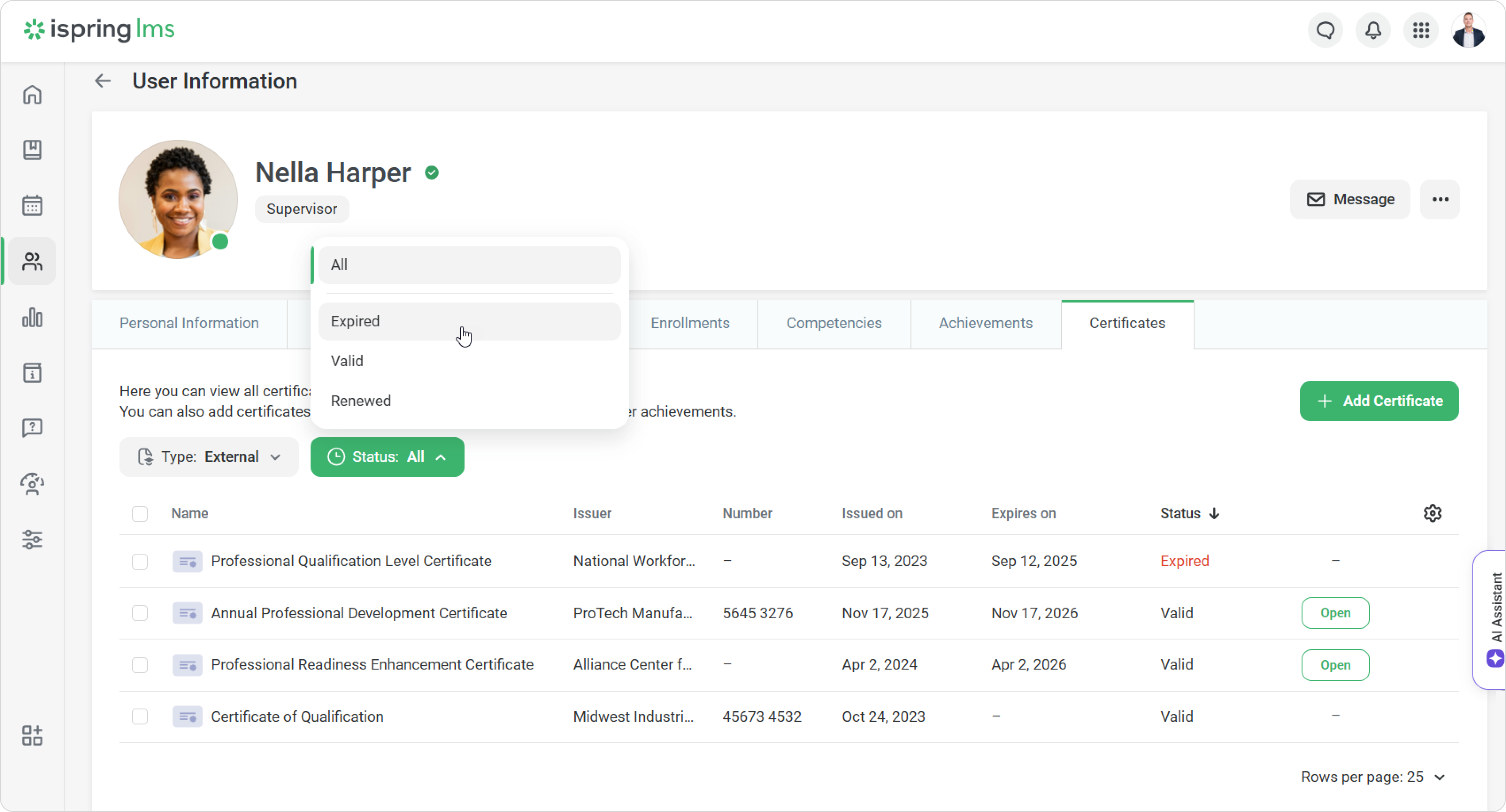Click the back arrow beside User Information
This screenshot has height=812, width=1506.
point(103,80)
